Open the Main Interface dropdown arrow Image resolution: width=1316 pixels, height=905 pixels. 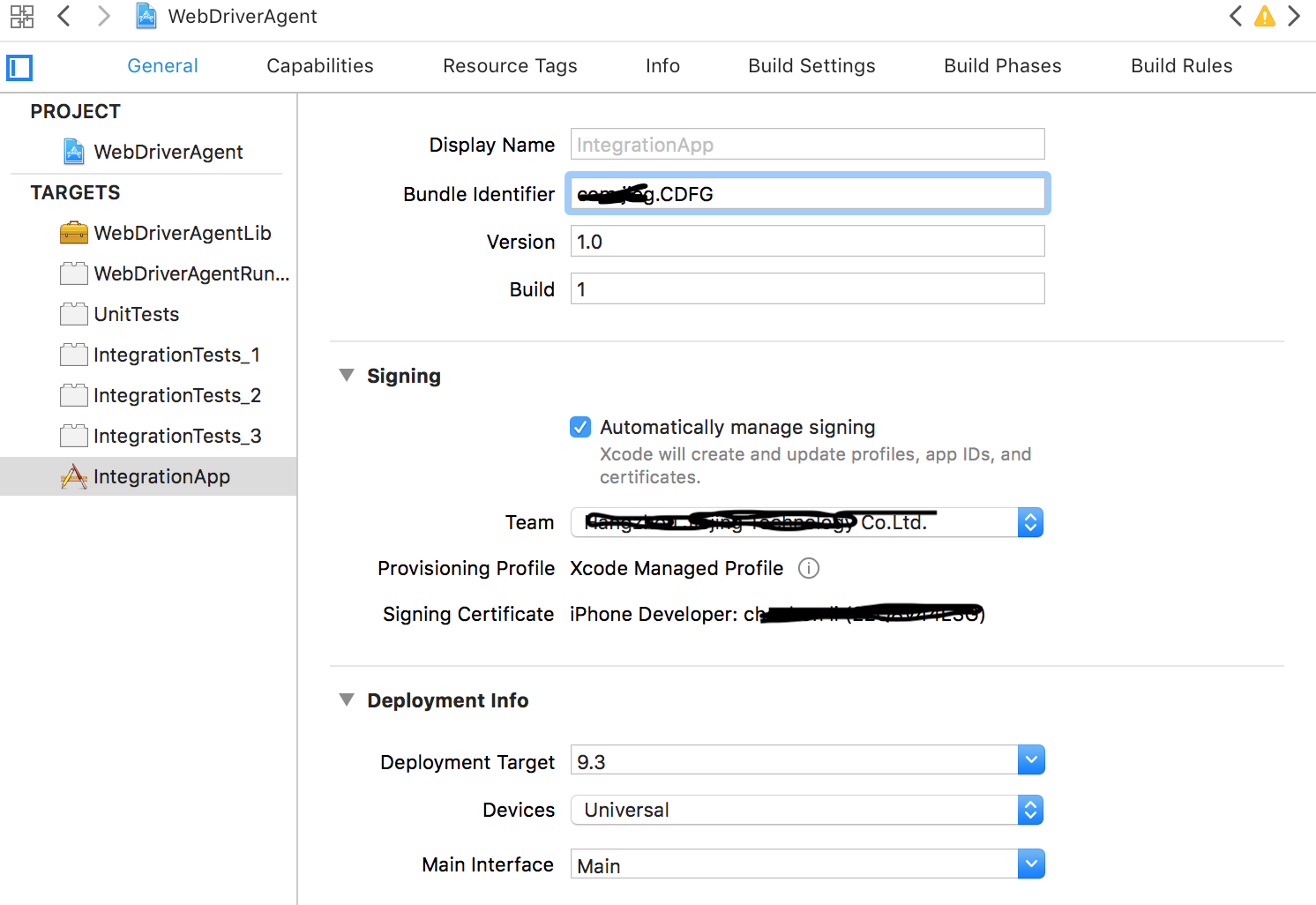click(x=1031, y=864)
